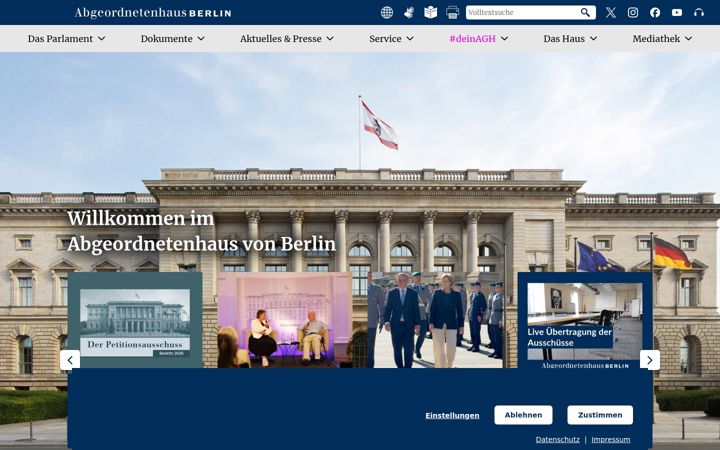Open the sign language hands icon
This screenshot has width=720, height=450.
[409, 12]
